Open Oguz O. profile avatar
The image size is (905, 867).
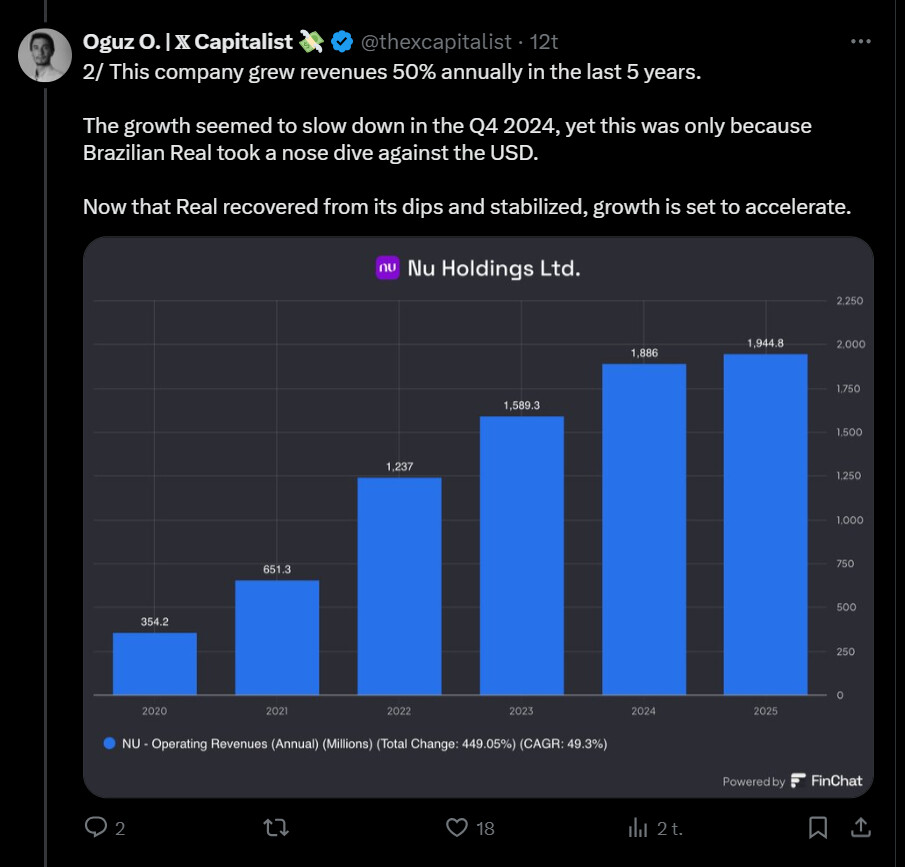(44, 56)
